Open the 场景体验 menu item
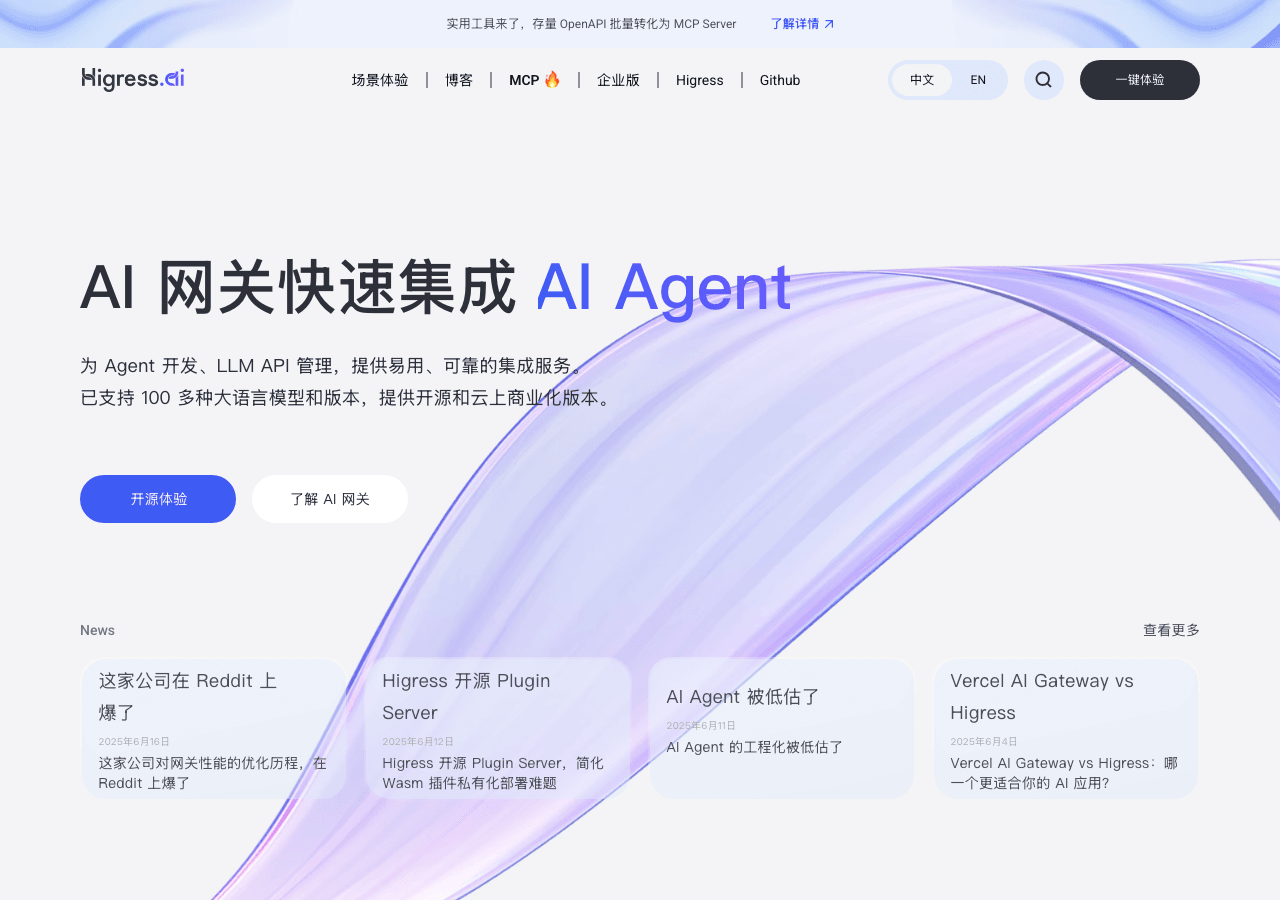This screenshot has height=900, width=1280. tap(380, 80)
